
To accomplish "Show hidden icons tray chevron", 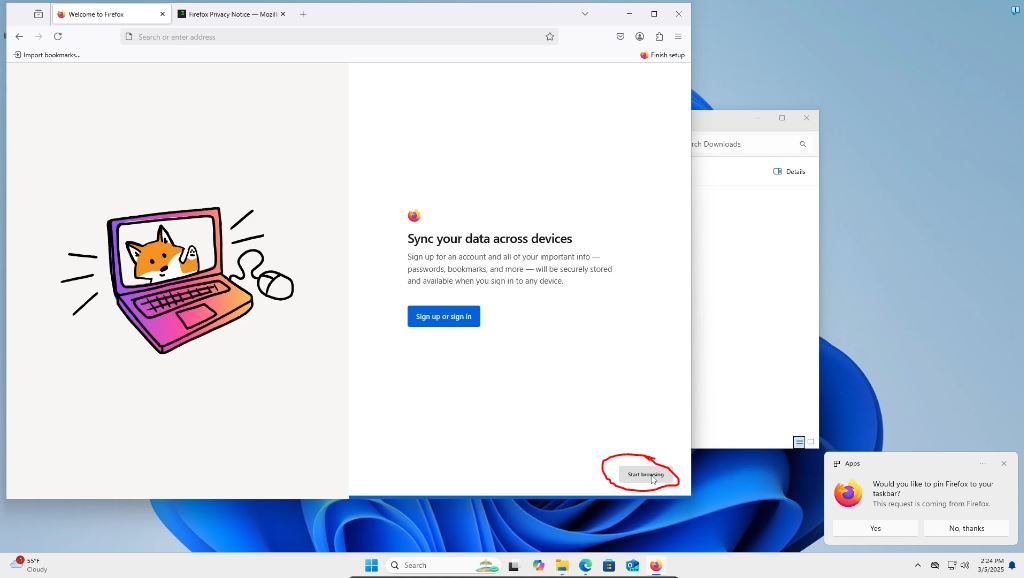I will point(918,565).
